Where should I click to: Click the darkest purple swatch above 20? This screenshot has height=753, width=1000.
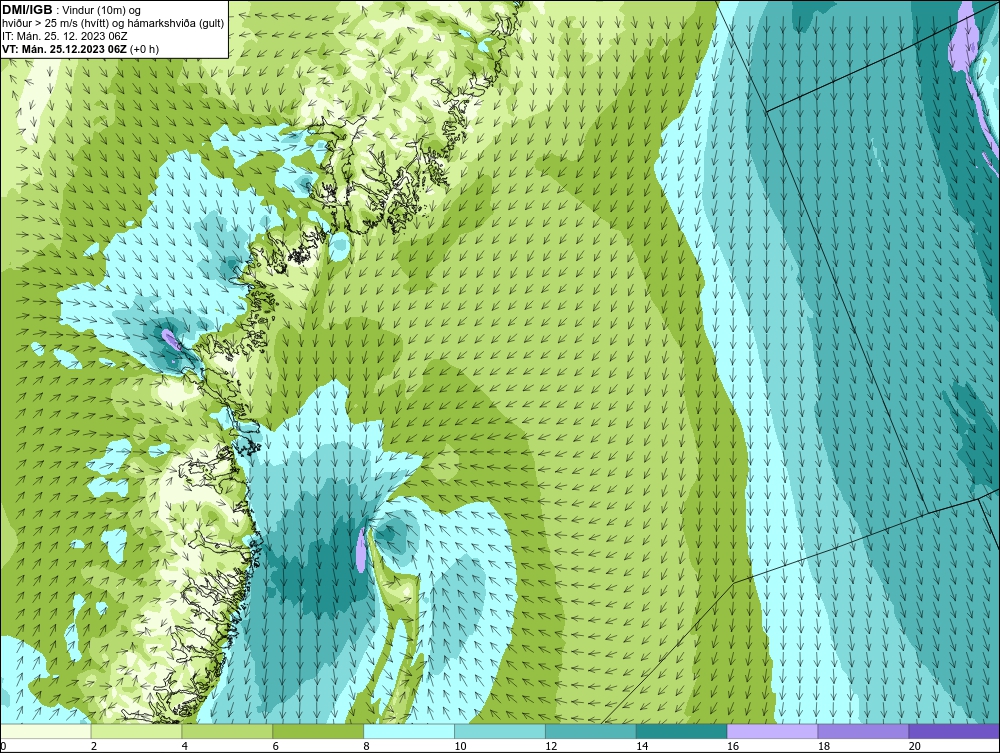point(954,731)
